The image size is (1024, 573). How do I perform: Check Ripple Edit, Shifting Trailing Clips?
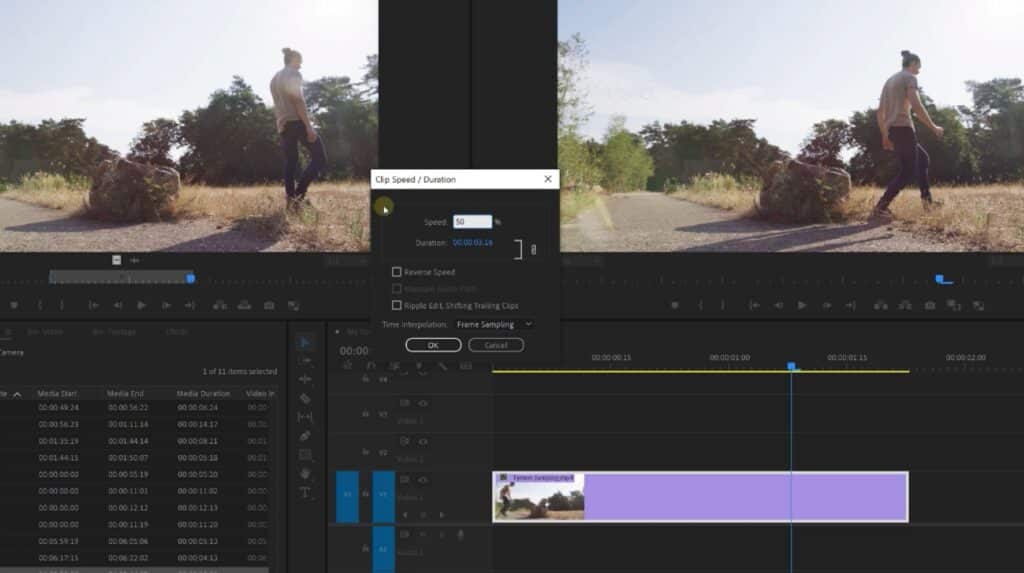click(x=397, y=305)
